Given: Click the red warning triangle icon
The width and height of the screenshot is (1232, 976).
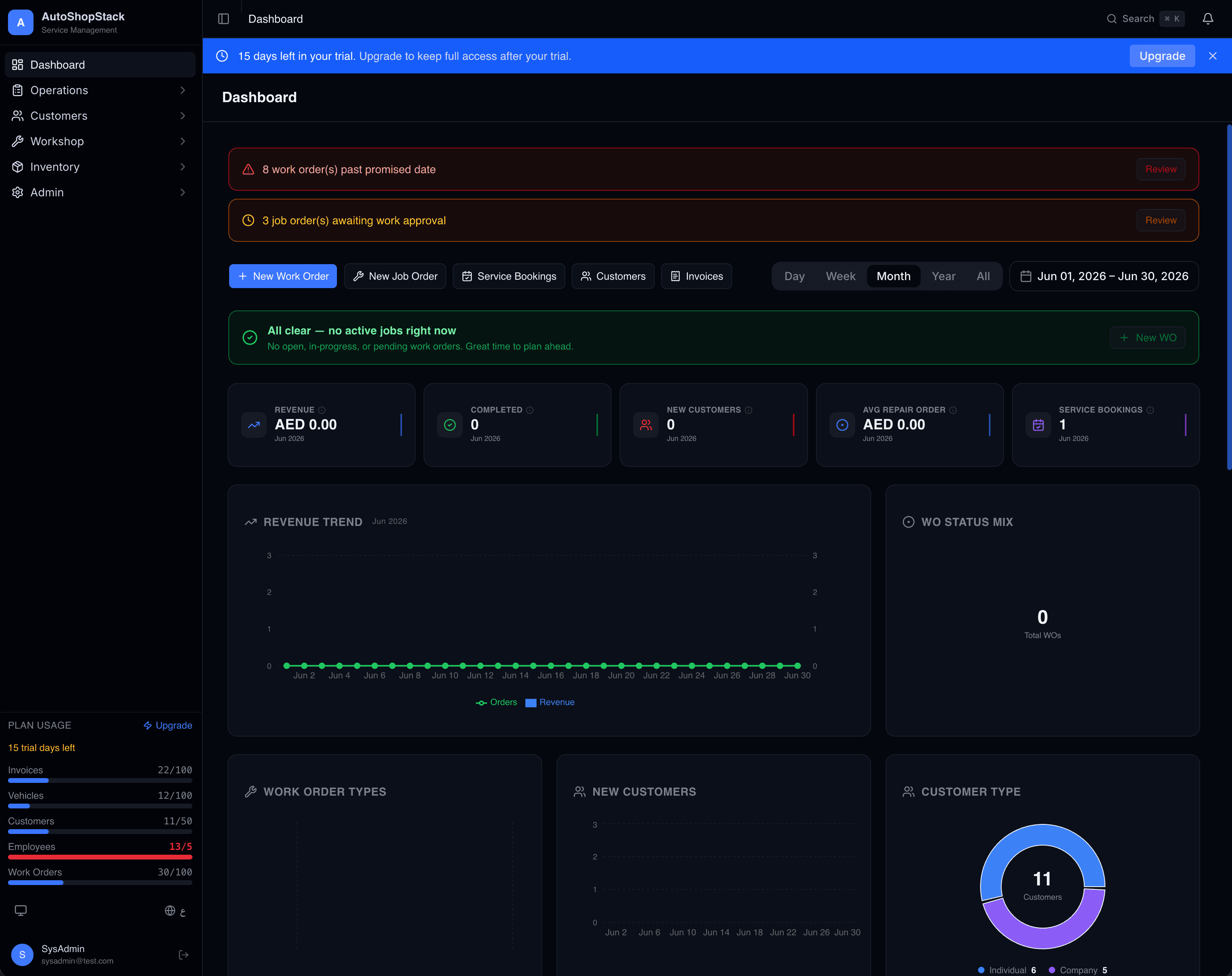Looking at the screenshot, I should pos(248,170).
